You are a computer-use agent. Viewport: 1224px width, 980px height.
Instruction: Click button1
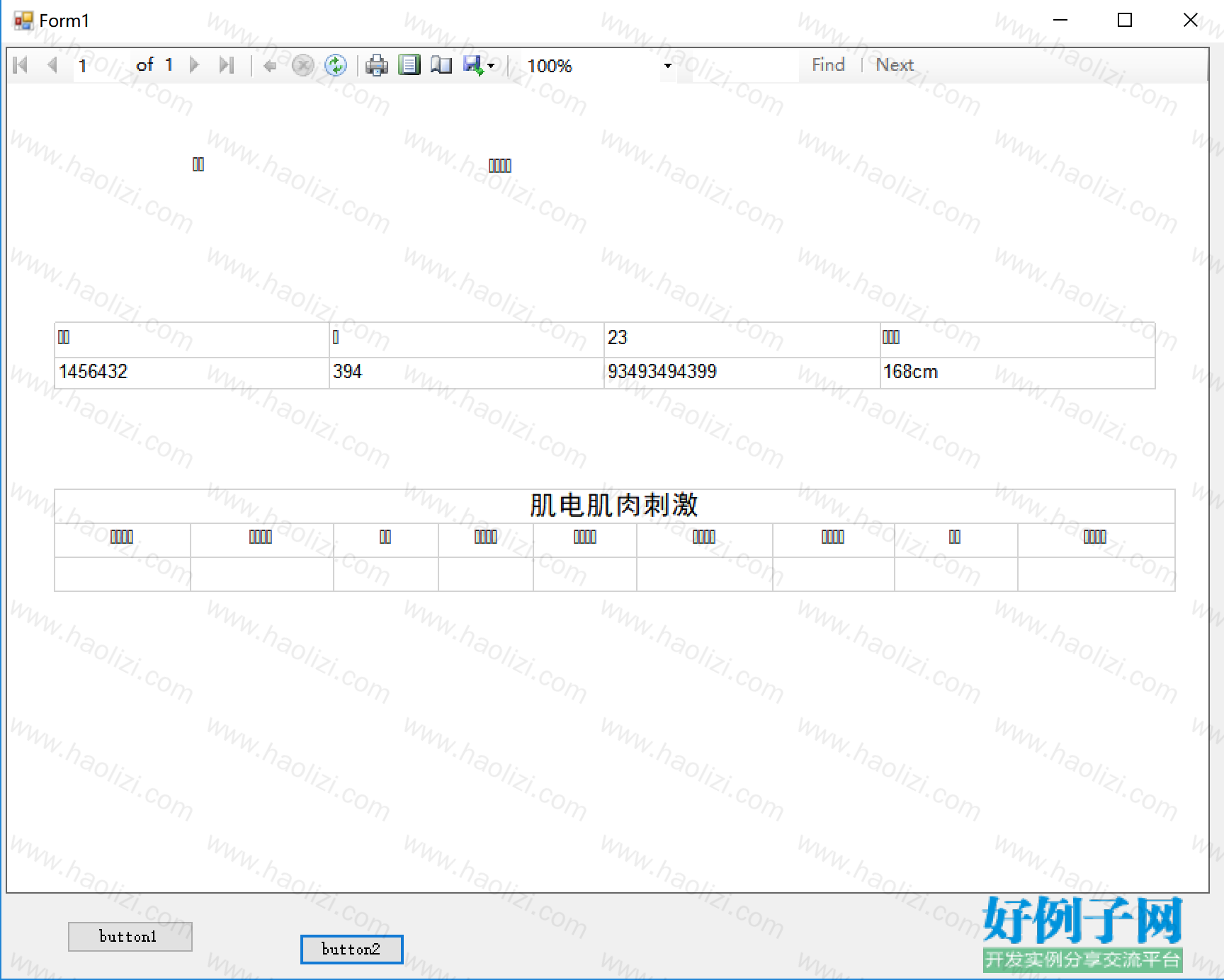[130, 937]
